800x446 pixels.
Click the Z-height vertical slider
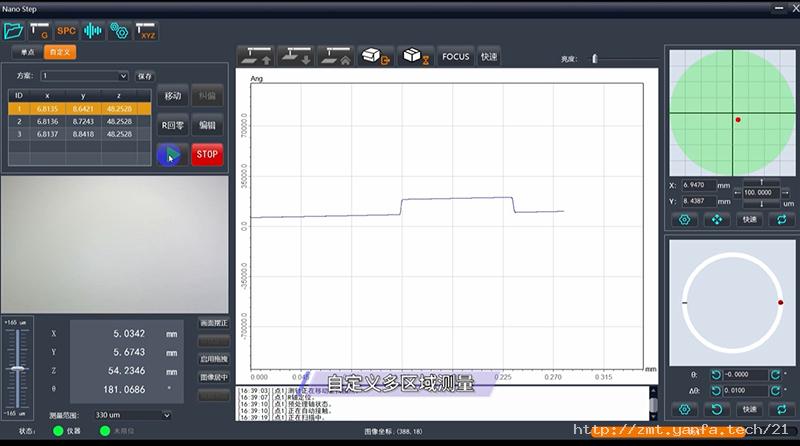click(17, 367)
